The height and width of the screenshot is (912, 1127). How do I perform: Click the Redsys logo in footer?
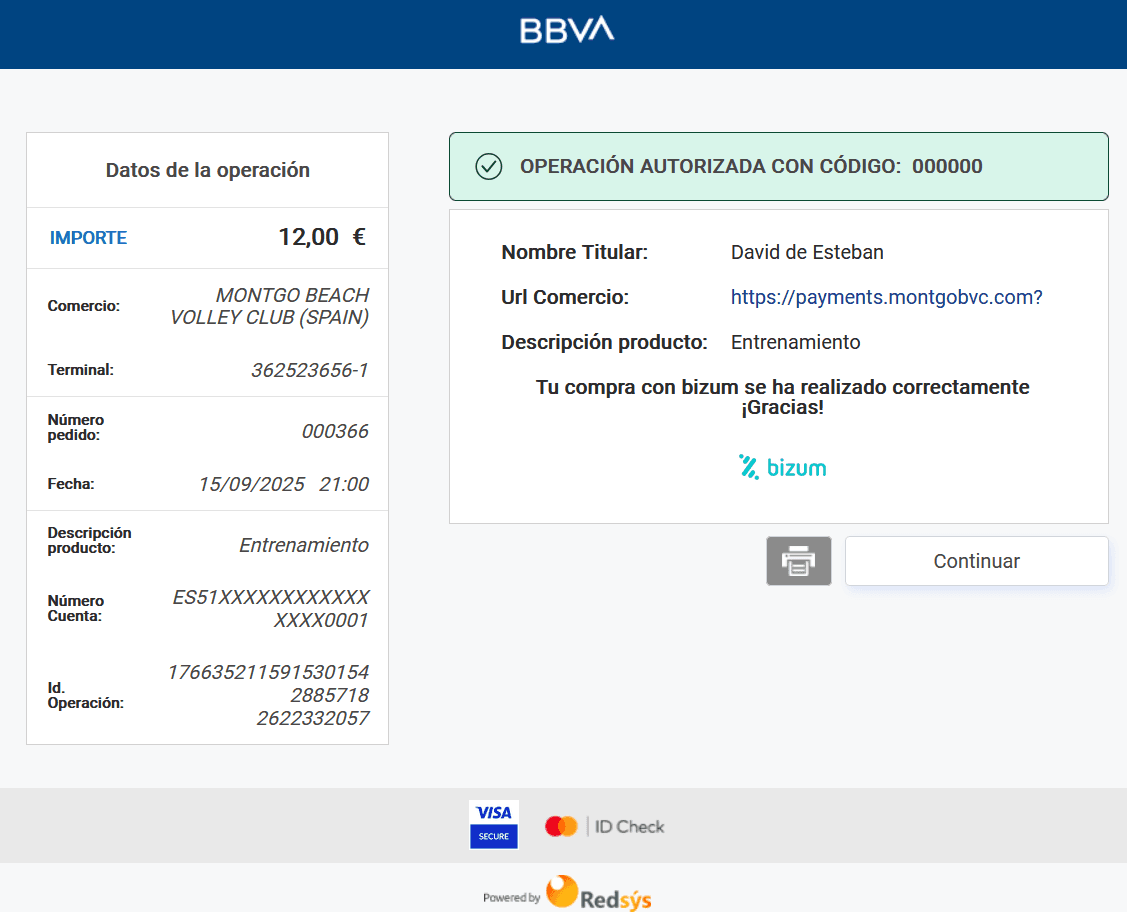coord(598,893)
